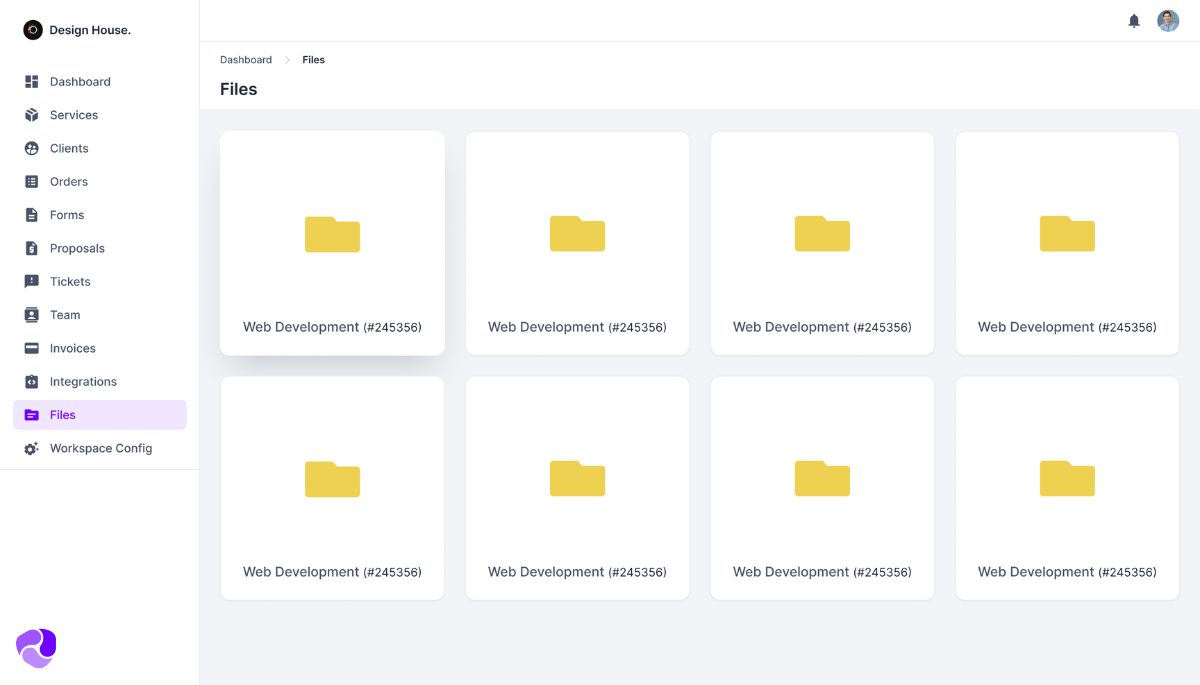Viewport: 1200px width, 685px height.
Task: Open the first Web Development folder
Action: click(x=332, y=242)
